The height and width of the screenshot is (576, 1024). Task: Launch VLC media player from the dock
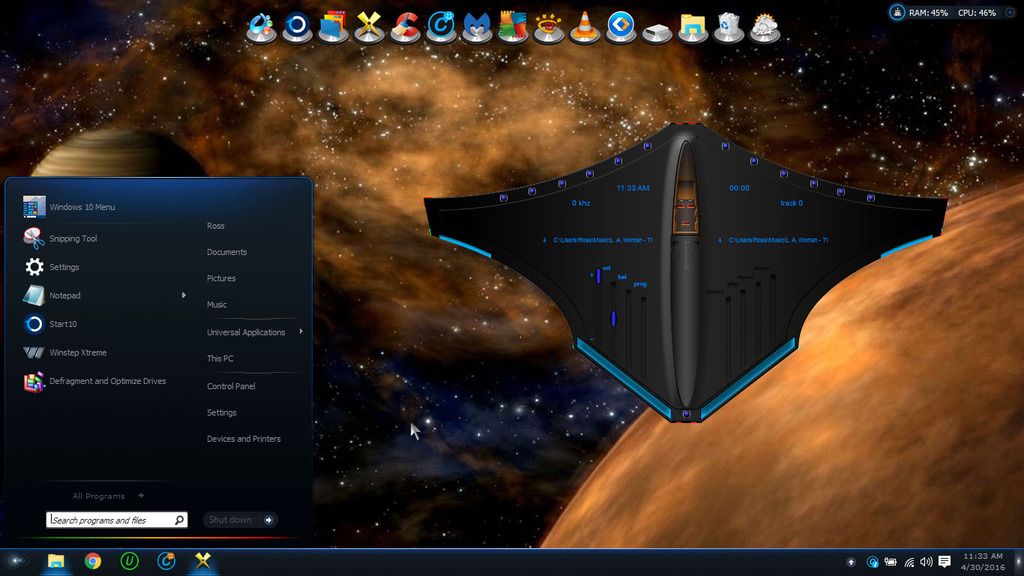pyautogui.click(x=584, y=27)
